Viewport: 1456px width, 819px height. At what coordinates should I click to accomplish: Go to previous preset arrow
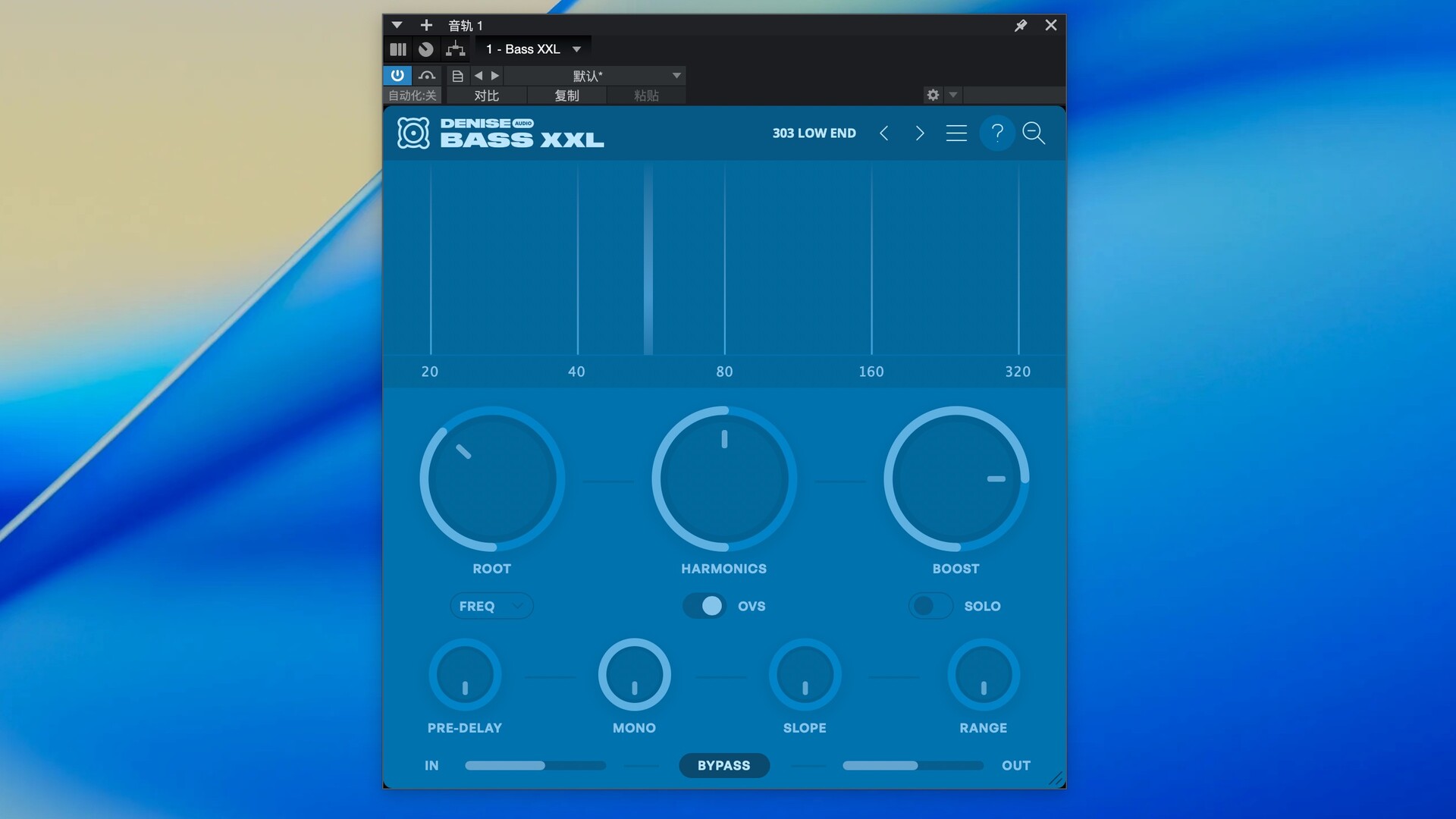[884, 133]
